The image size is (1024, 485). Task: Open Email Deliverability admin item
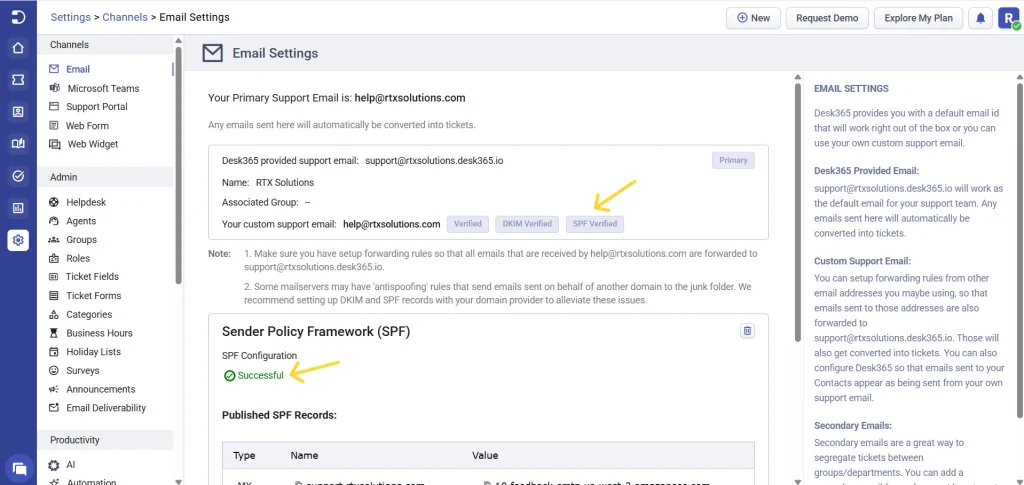point(106,408)
